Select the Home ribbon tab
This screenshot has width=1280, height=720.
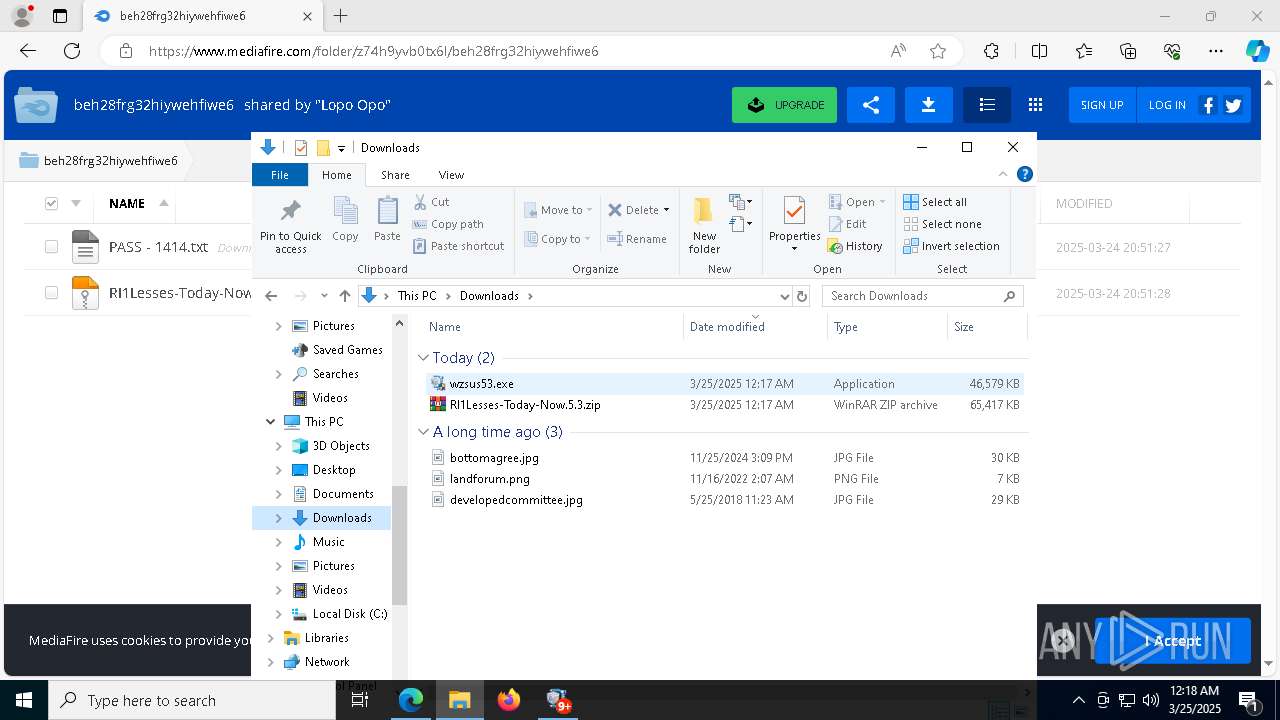click(337, 175)
